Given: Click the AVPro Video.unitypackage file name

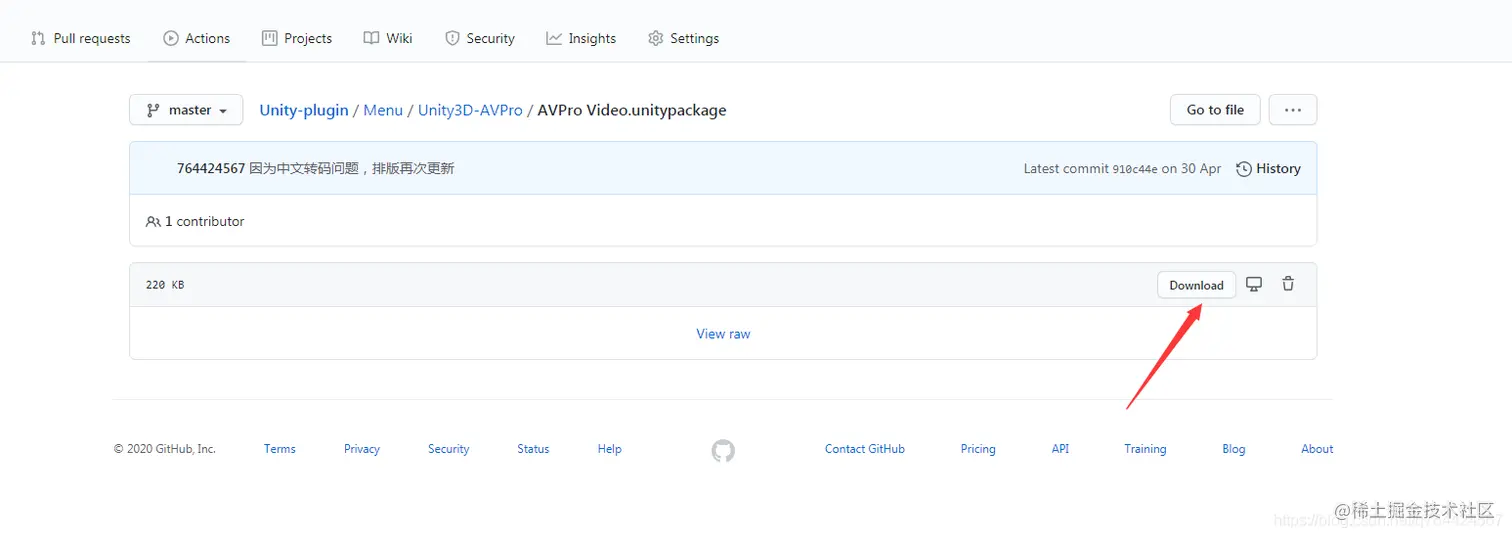Looking at the screenshot, I should (x=632, y=110).
